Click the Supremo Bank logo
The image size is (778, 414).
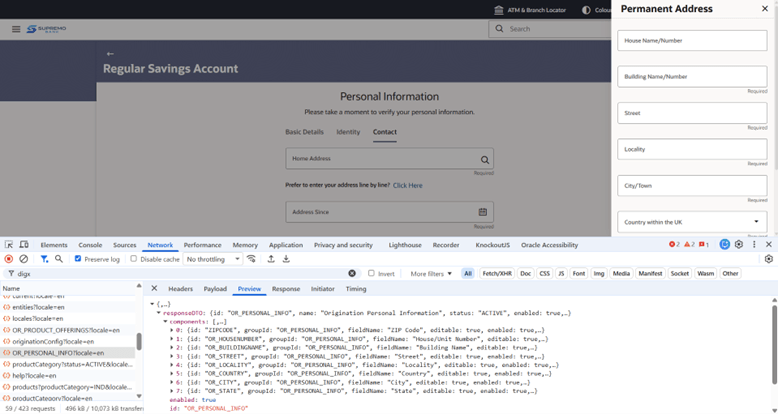click(46, 29)
